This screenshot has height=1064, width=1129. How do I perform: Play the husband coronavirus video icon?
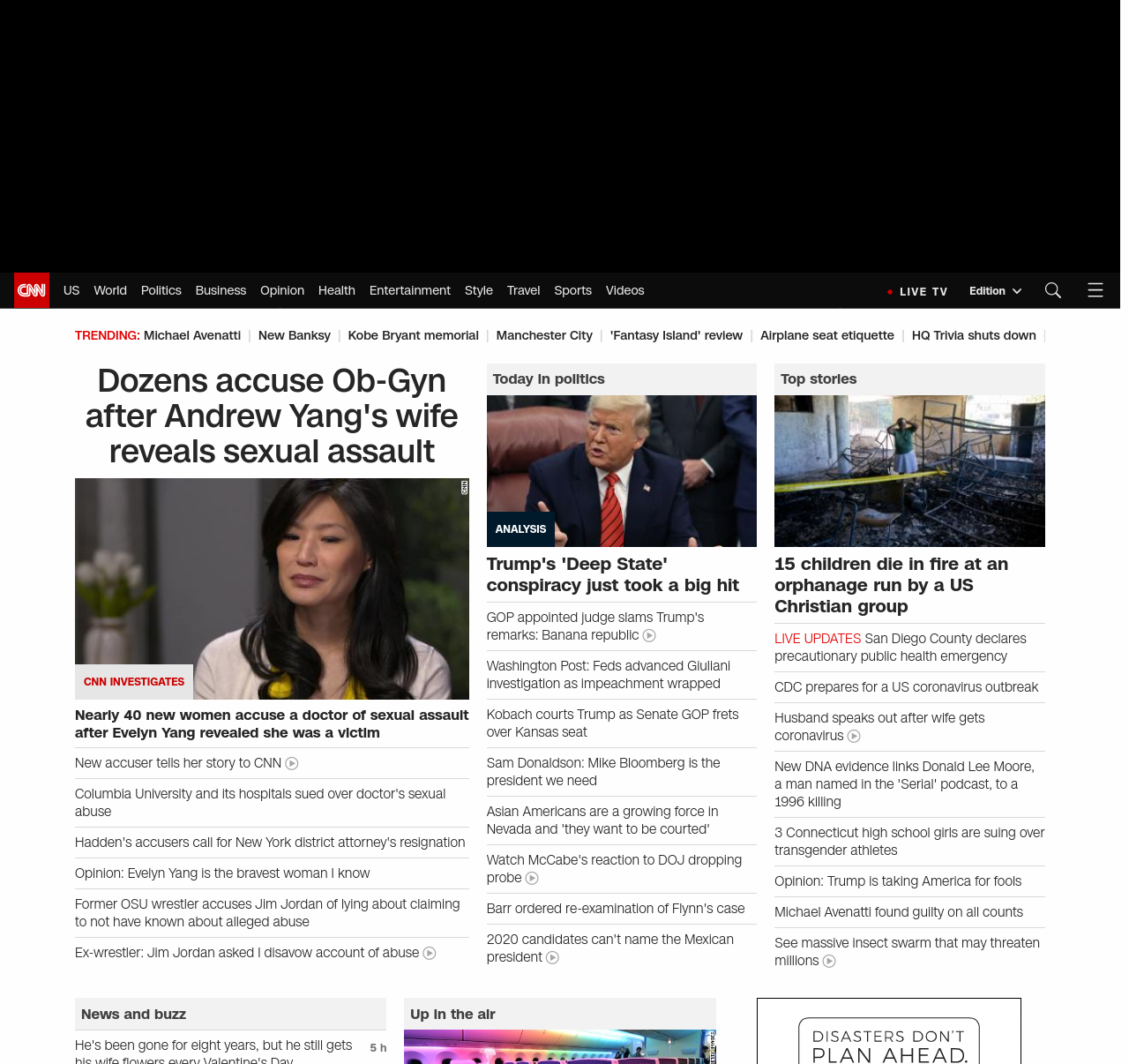click(854, 737)
